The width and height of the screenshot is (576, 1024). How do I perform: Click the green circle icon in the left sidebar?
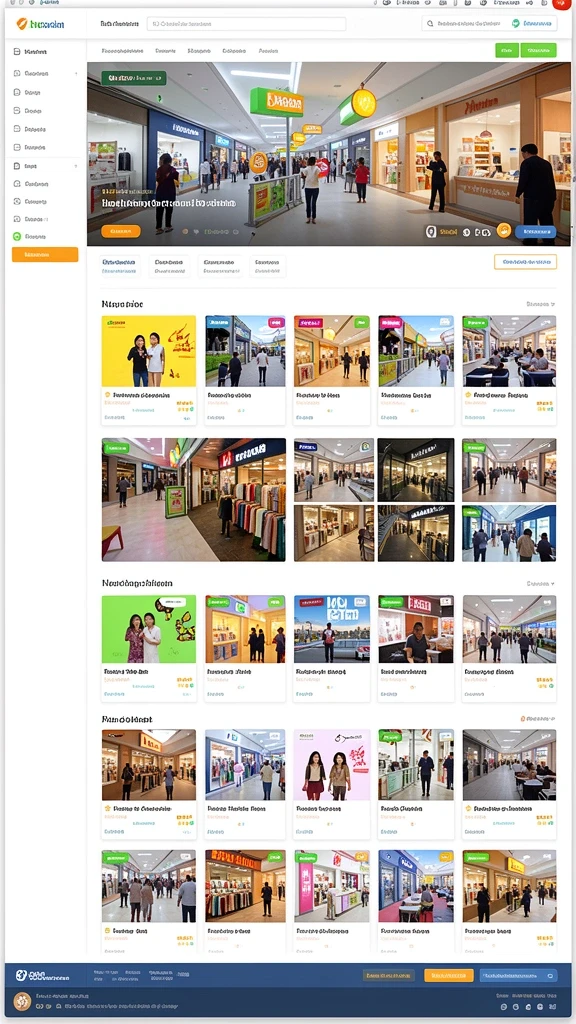click(x=17, y=236)
